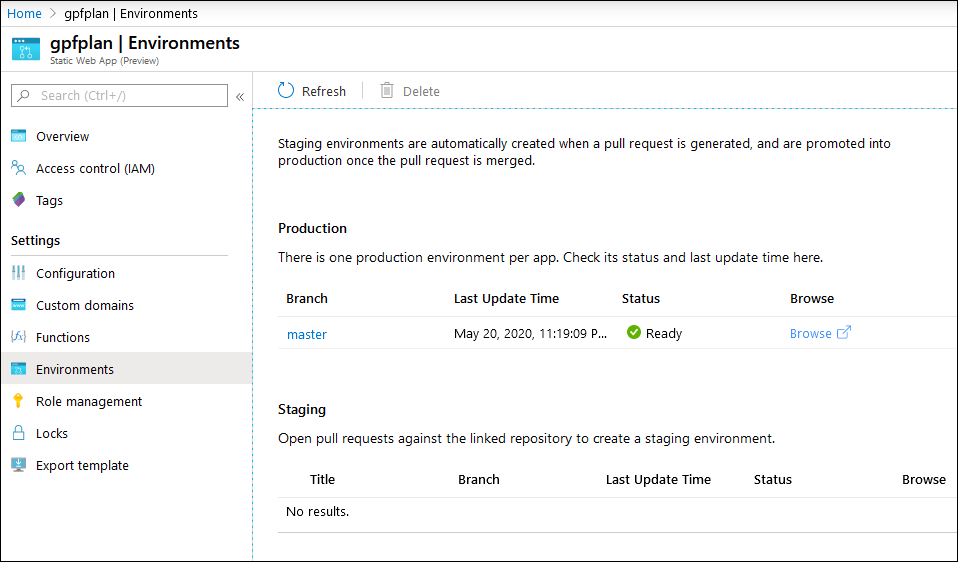Click the Static Web App (Preview) subtitle

click(104, 60)
